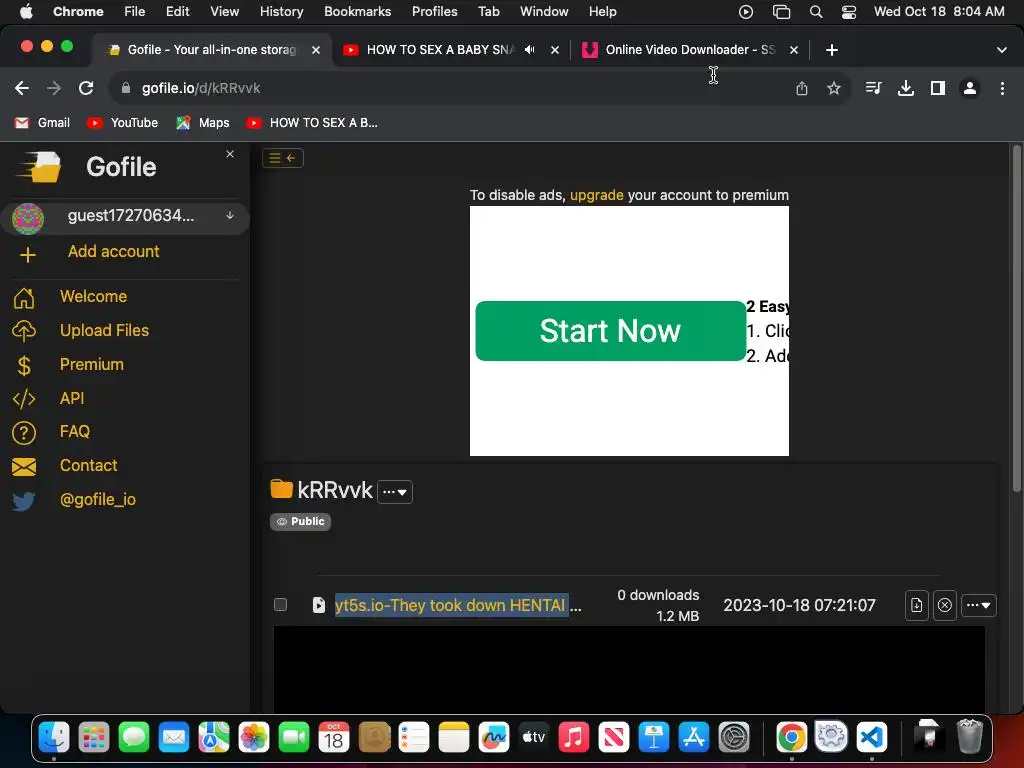Image resolution: width=1024 pixels, height=768 pixels.
Task: Expand the guest account dropdown arrow
Action: coord(230,216)
